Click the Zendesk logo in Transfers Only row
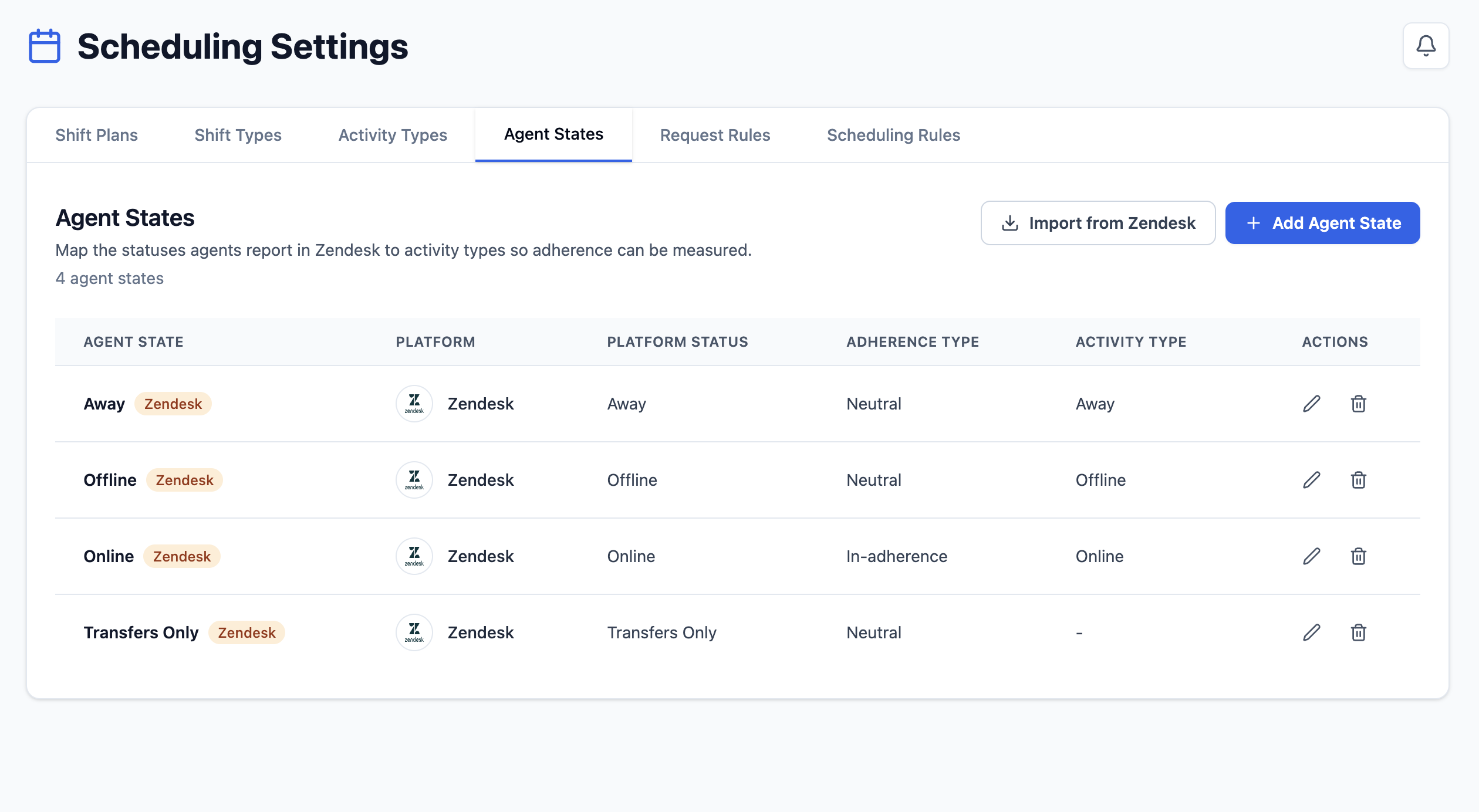 [414, 632]
